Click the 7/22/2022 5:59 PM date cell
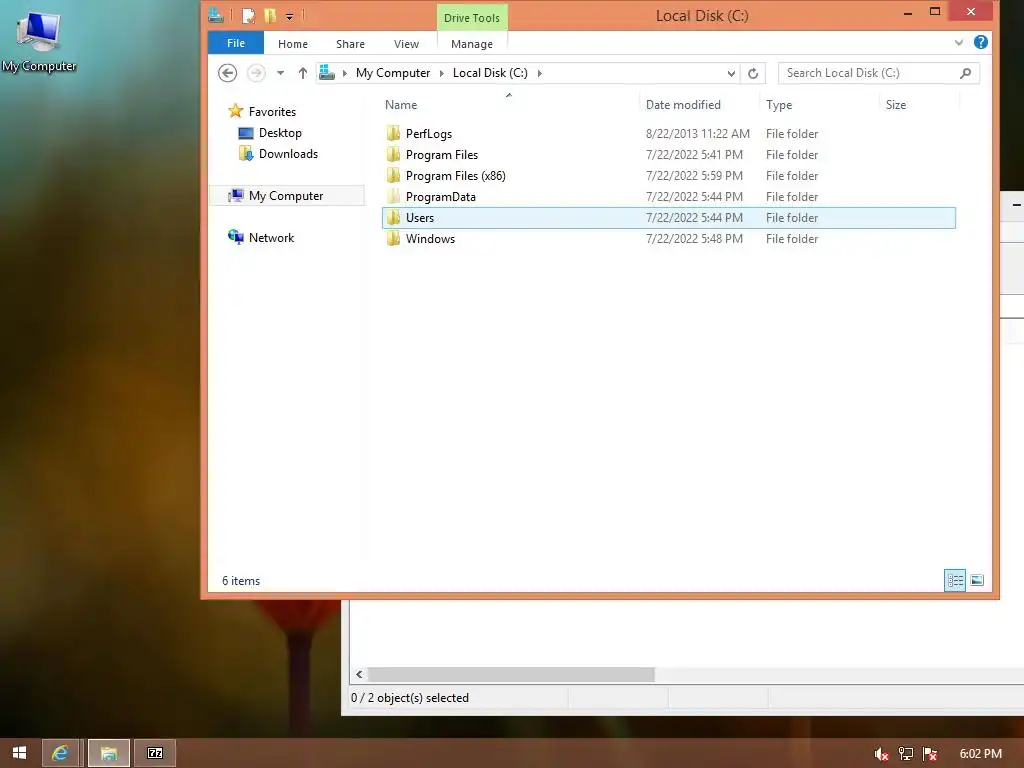 click(x=694, y=175)
